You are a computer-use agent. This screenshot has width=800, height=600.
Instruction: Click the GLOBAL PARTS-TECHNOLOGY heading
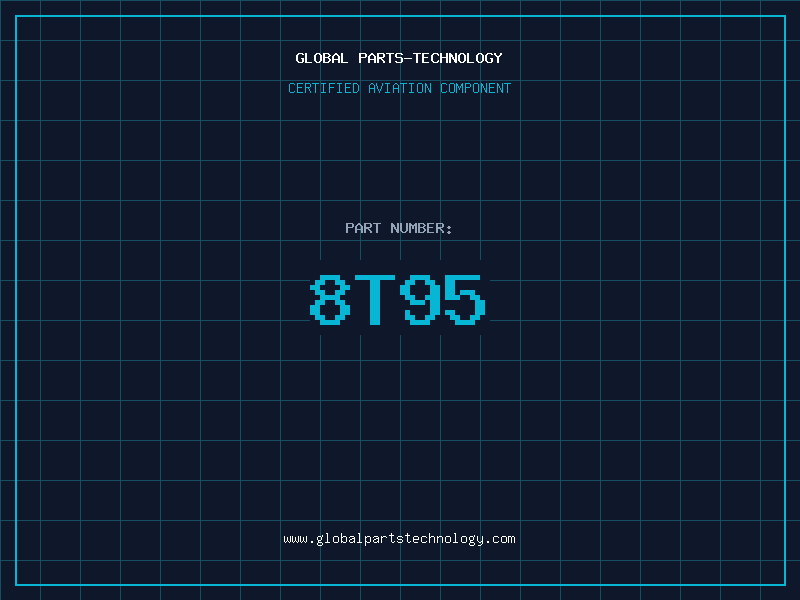[399, 58]
